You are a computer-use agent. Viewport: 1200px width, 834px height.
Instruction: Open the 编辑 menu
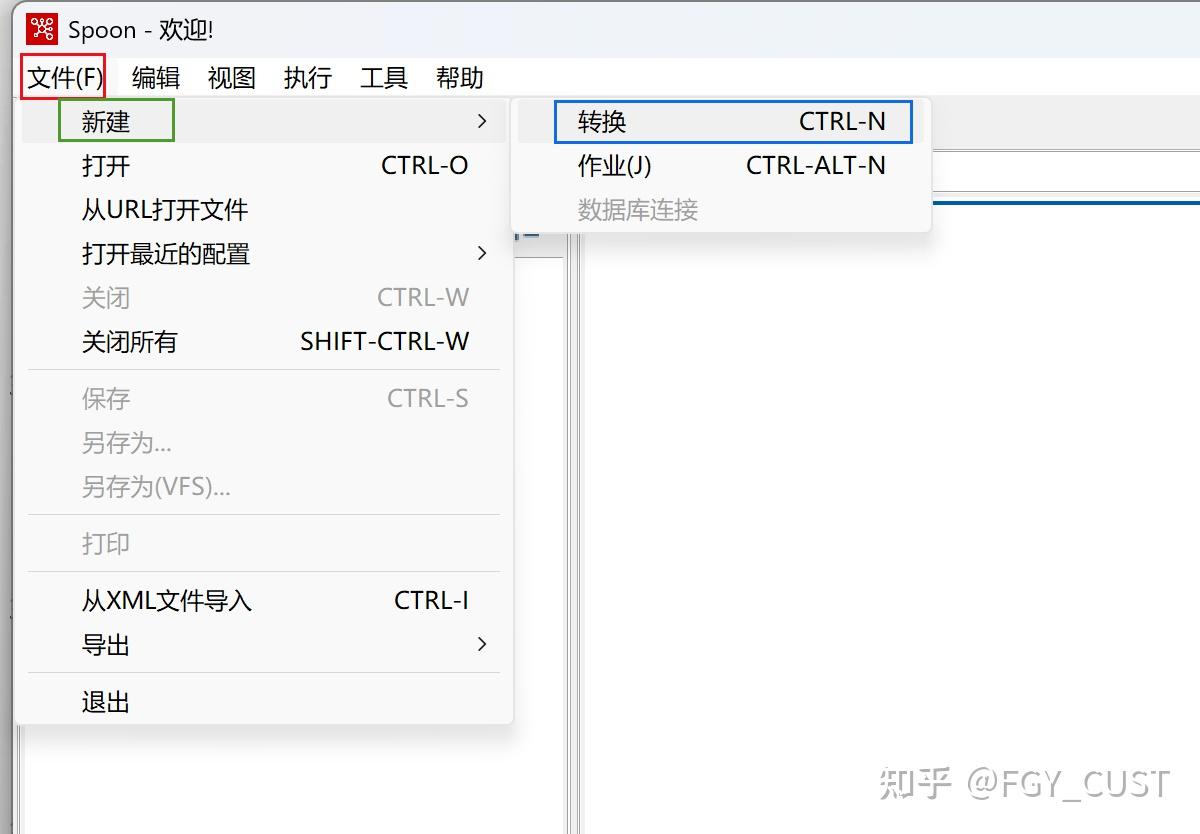pos(156,77)
